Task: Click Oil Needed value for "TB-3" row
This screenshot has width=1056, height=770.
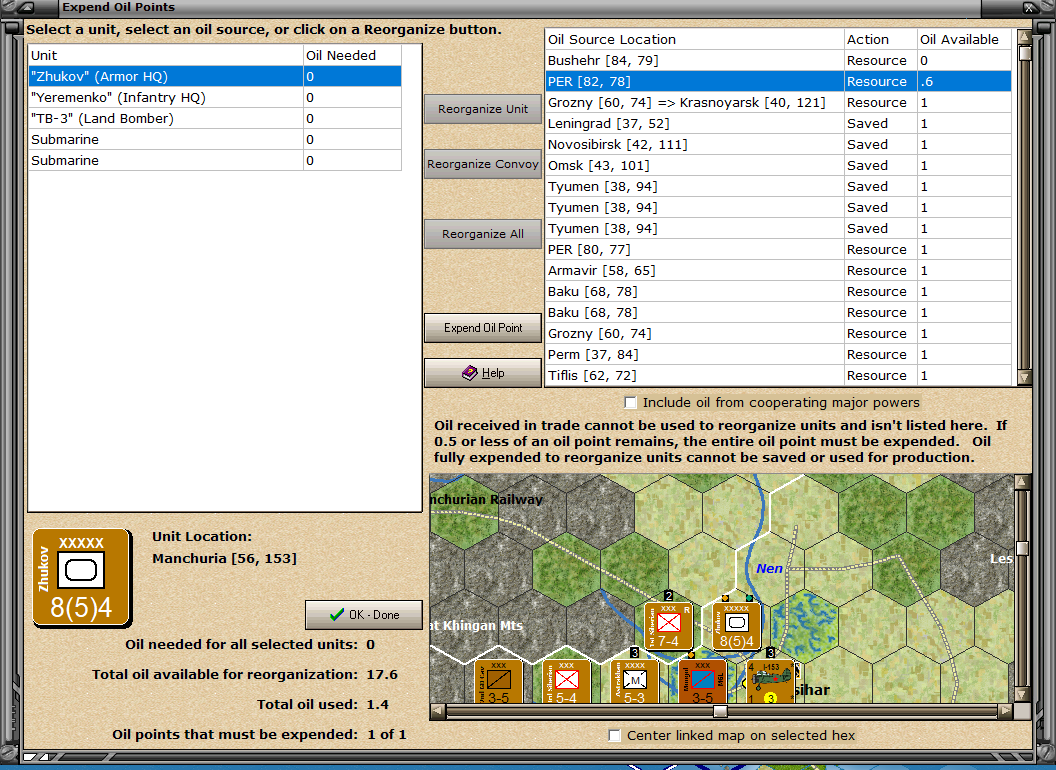Action: click(352, 119)
